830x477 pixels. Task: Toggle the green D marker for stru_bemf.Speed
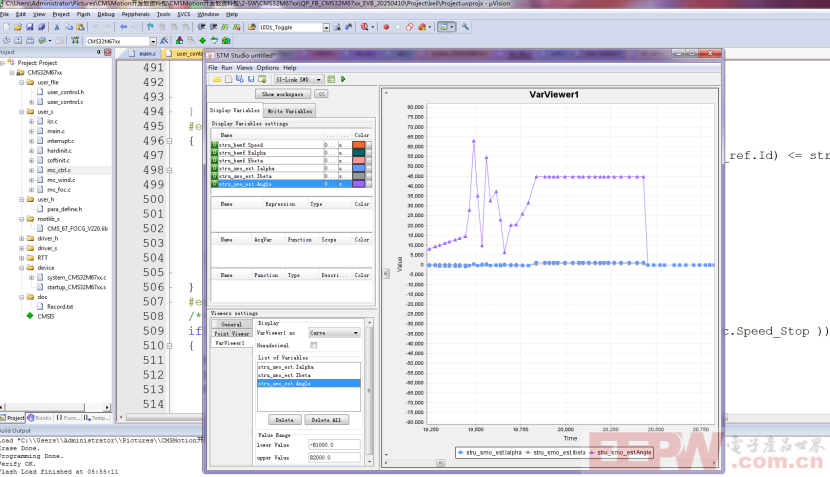(214, 145)
